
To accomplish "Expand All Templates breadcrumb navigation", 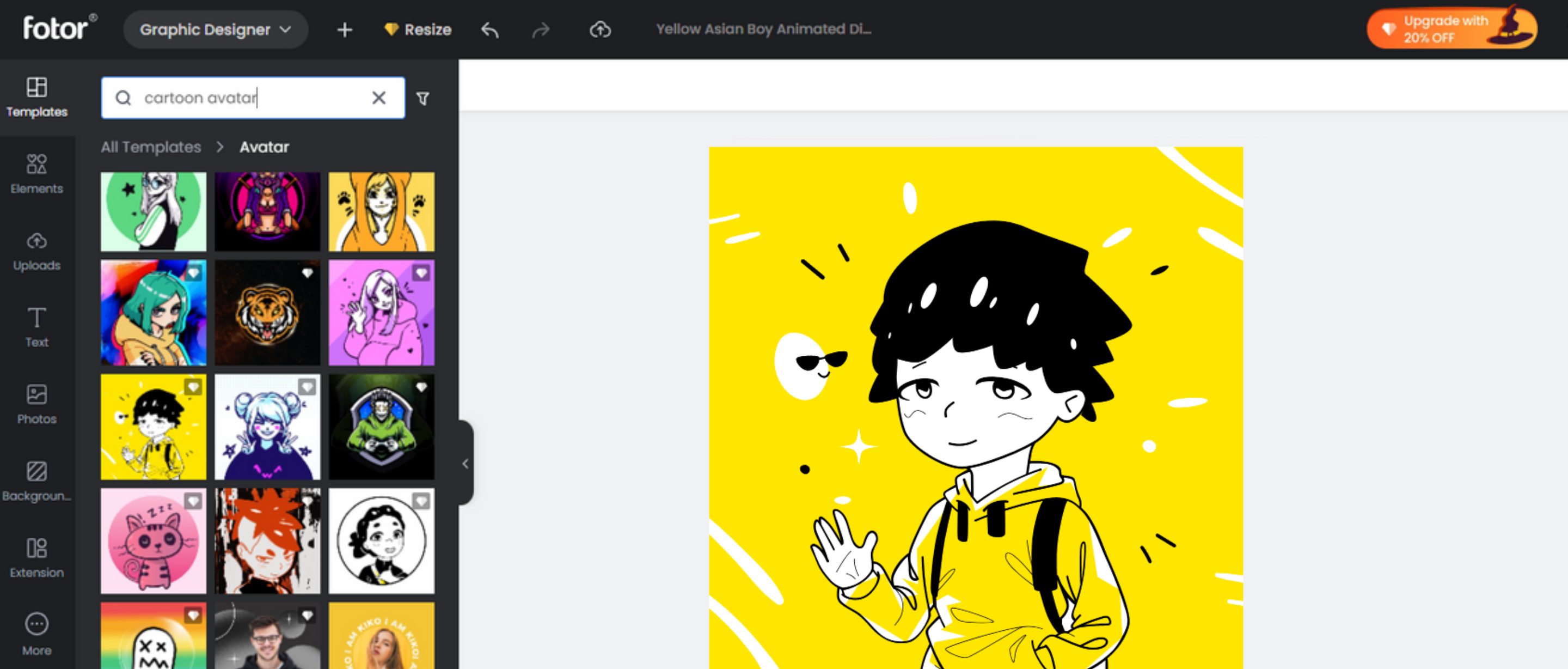I will (x=151, y=147).
